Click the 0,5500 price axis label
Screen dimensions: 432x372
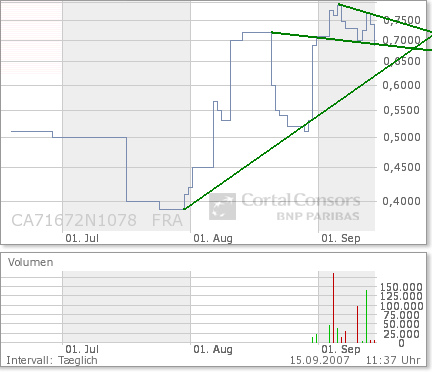(x=402, y=110)
